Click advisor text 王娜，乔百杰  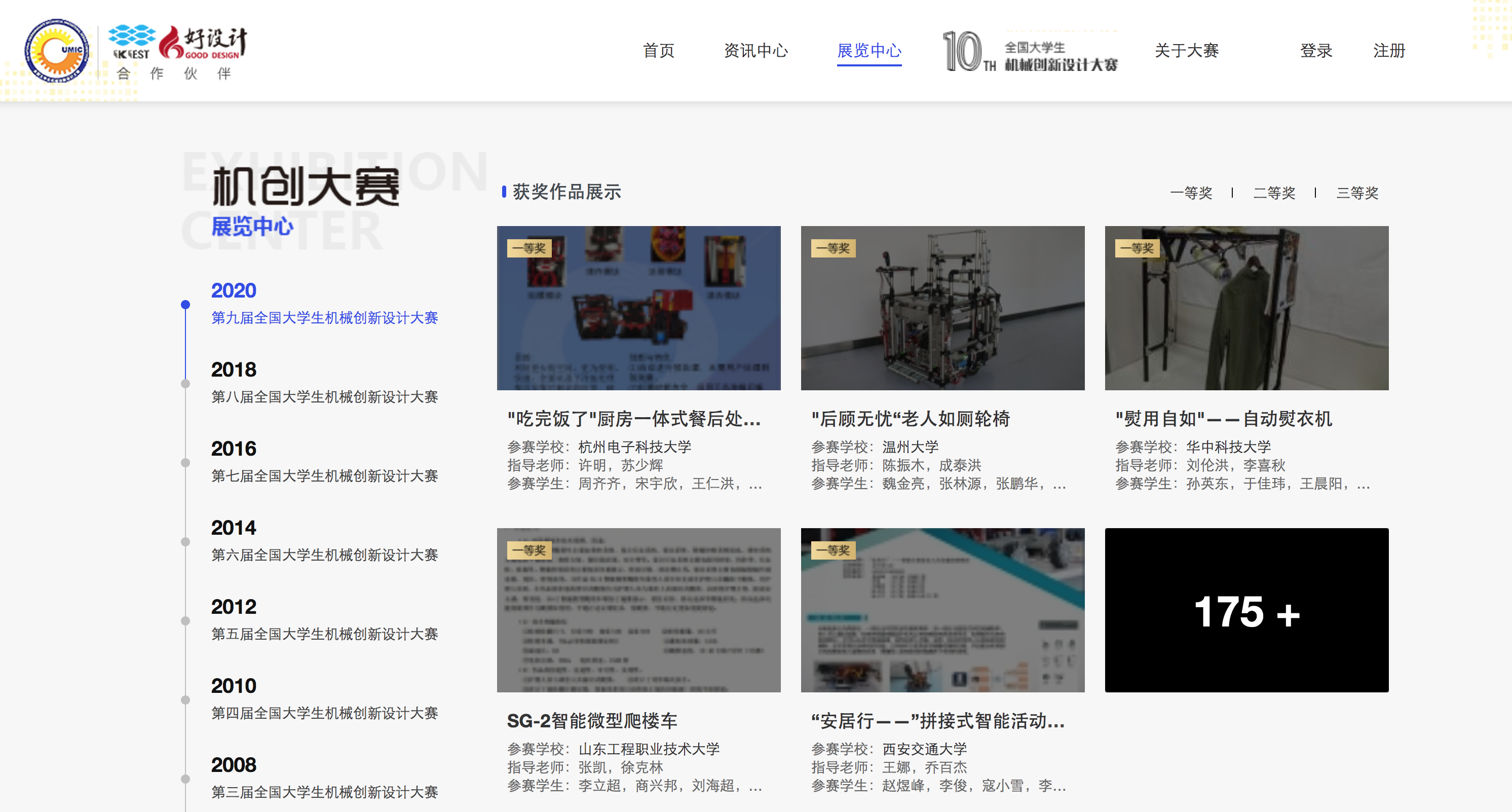925,767
